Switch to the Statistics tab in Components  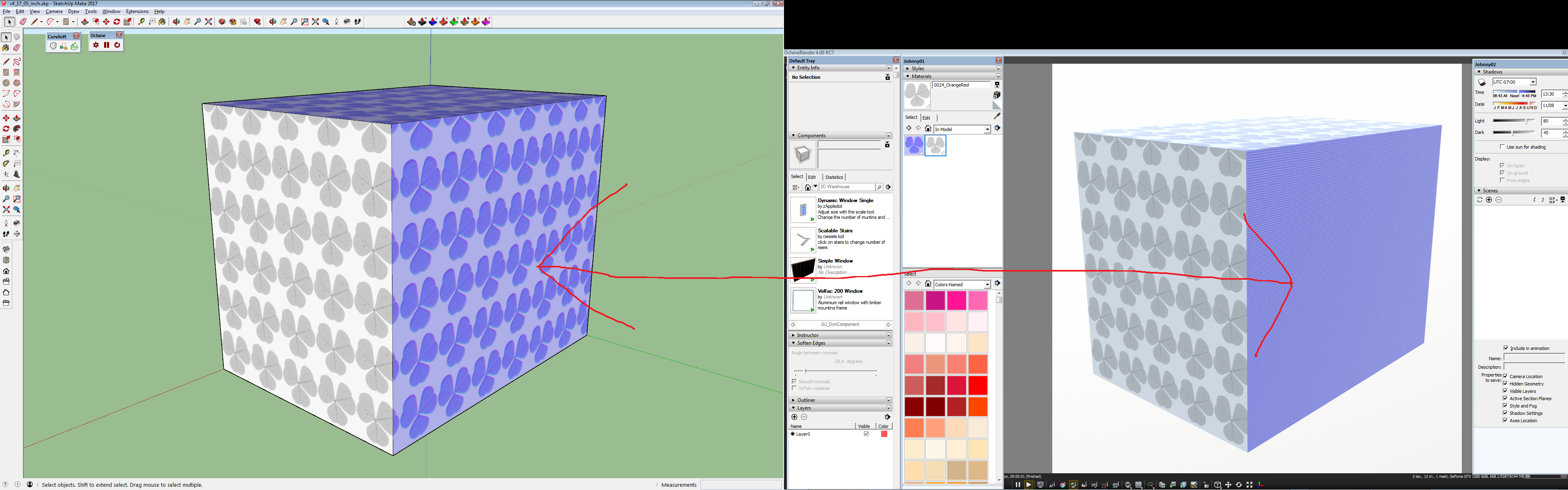[833, 177]
